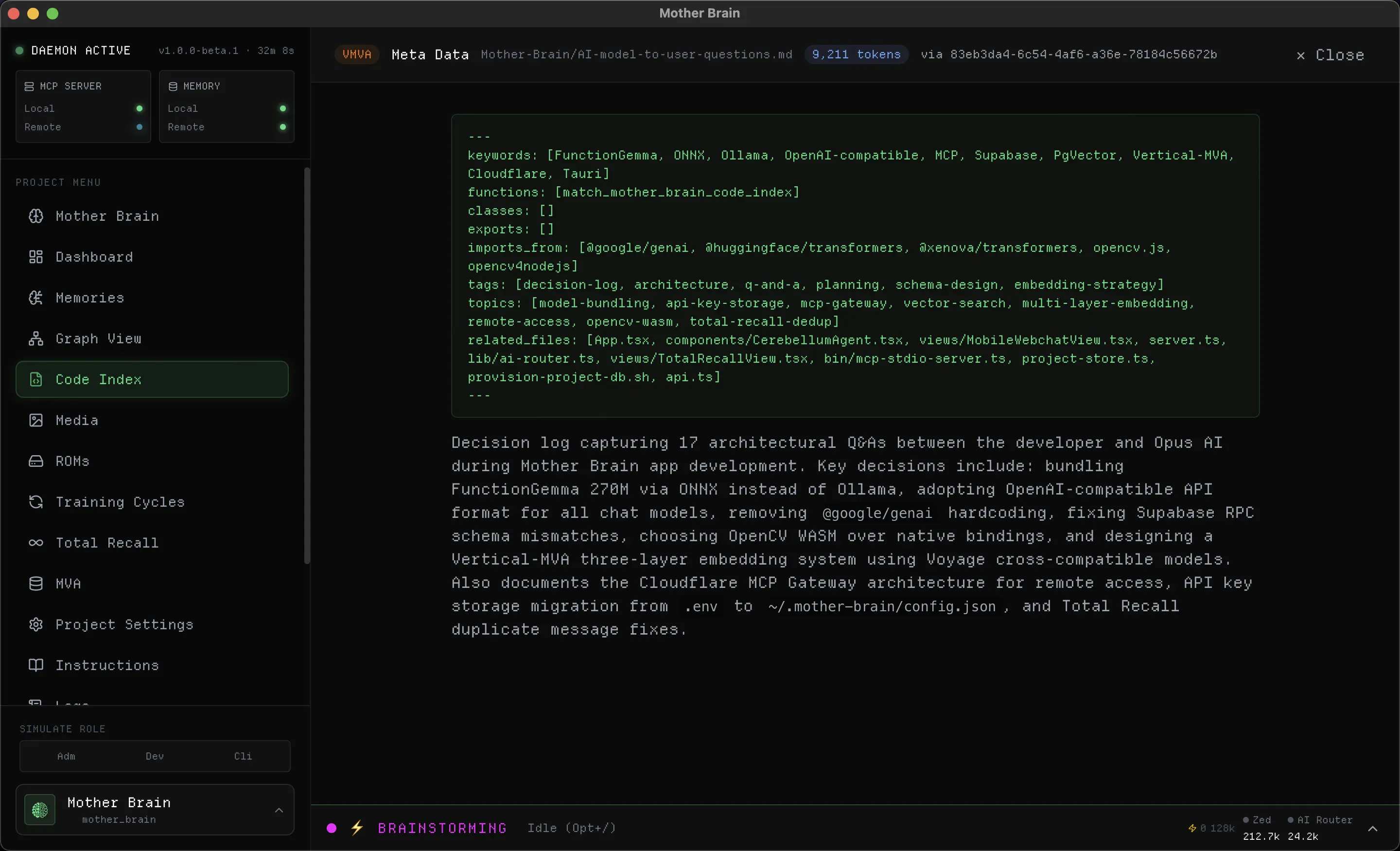Click the Dashboard grid icon
The image size is (1400, 851).
[x=36, y=257]
